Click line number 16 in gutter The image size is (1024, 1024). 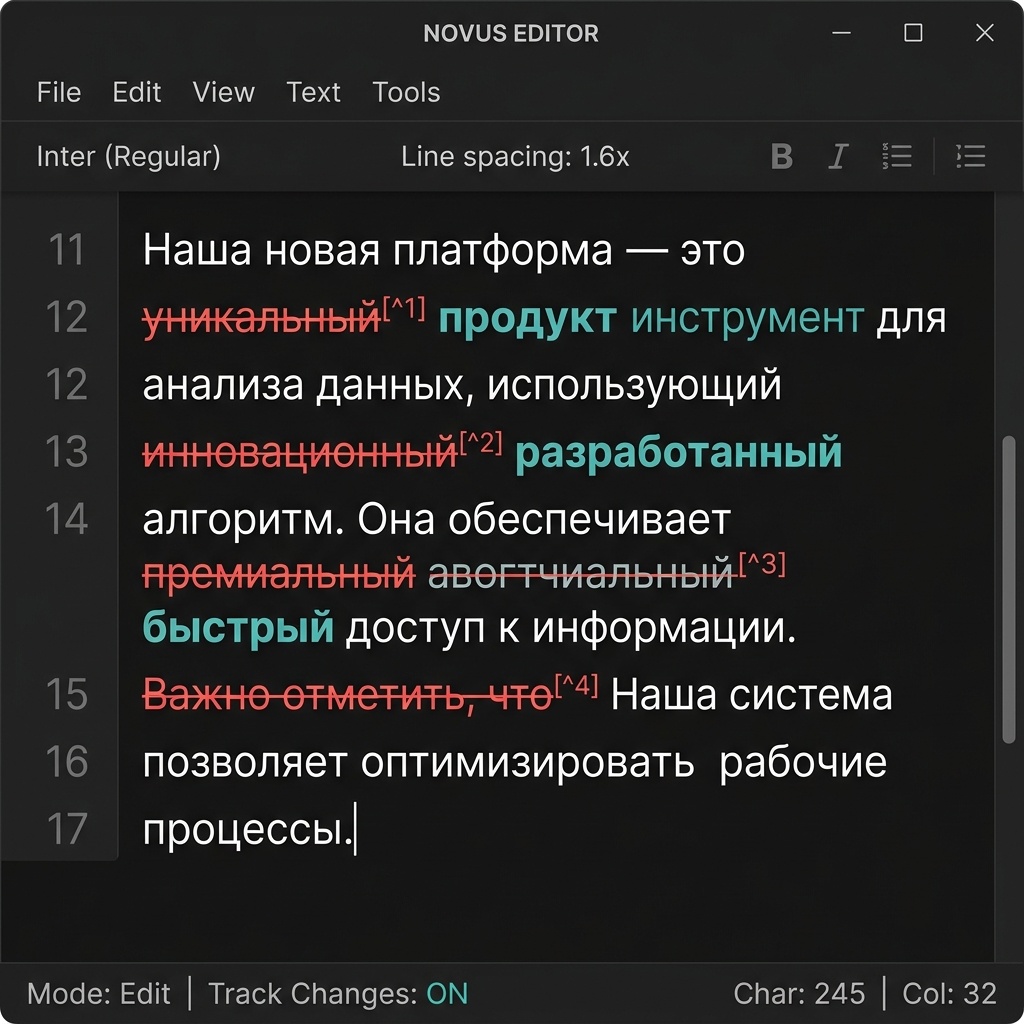point(67,761)
